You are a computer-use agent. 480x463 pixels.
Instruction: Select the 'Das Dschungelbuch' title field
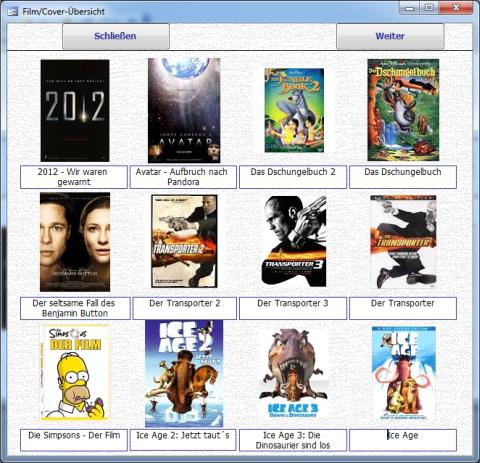coord(403,177)
